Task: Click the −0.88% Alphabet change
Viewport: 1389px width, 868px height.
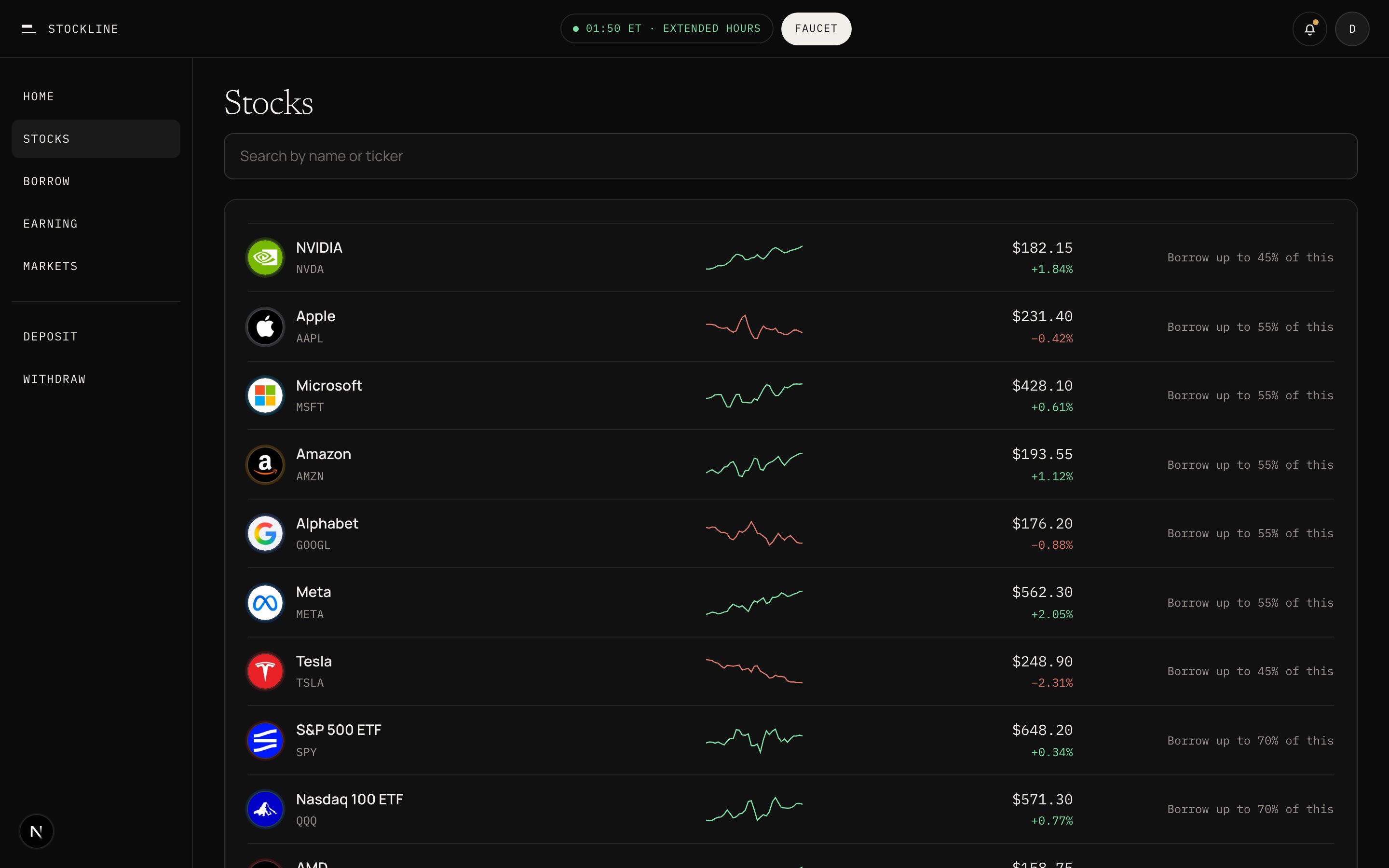Action: point(1051,545)
